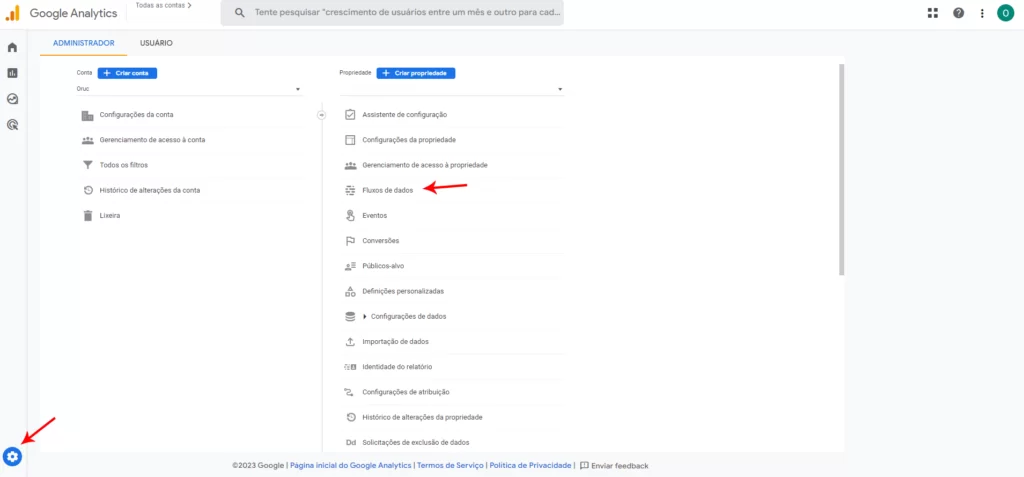Open the Todas as contas account picker

click(x=163, y=5)
